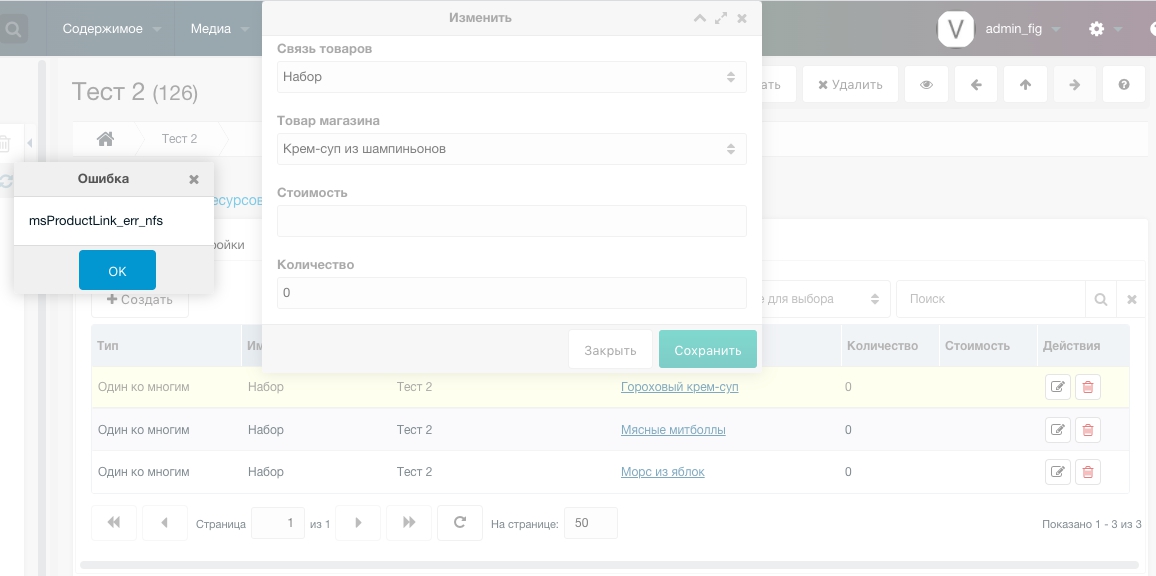This screenshot has width=1156, height=576.
Task: Open the gear settings menu
Action: click(1097, 29)
